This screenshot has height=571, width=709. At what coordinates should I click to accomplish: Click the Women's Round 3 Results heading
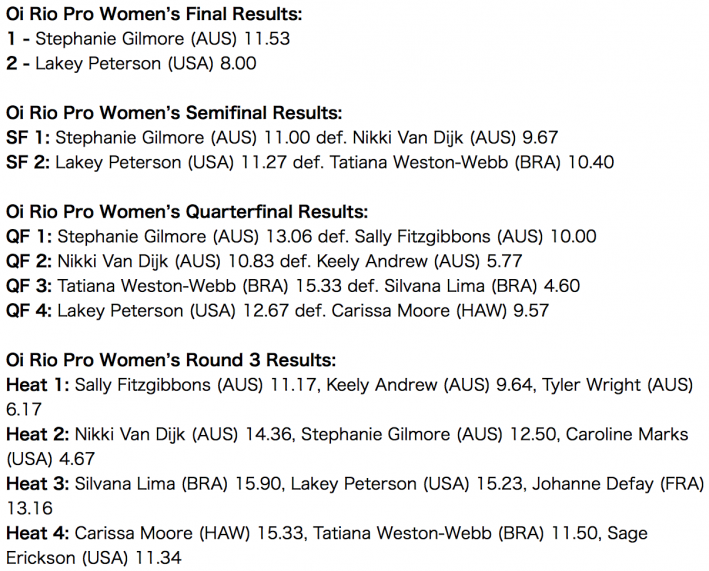coord(171,360)
